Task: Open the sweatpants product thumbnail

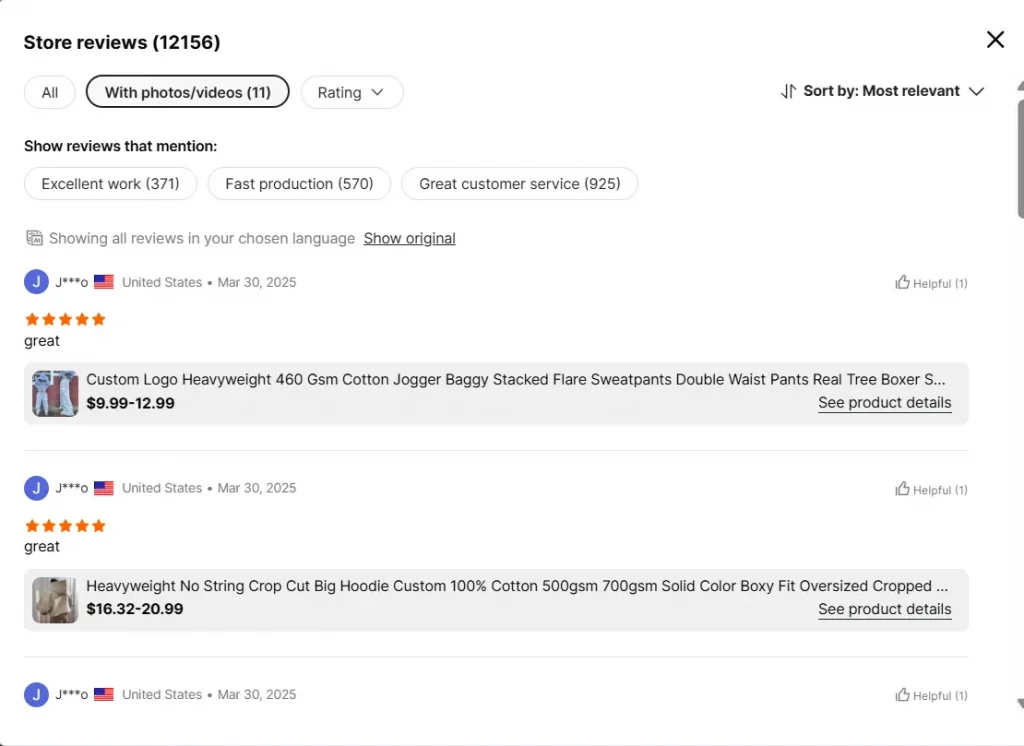Action: 55,393
